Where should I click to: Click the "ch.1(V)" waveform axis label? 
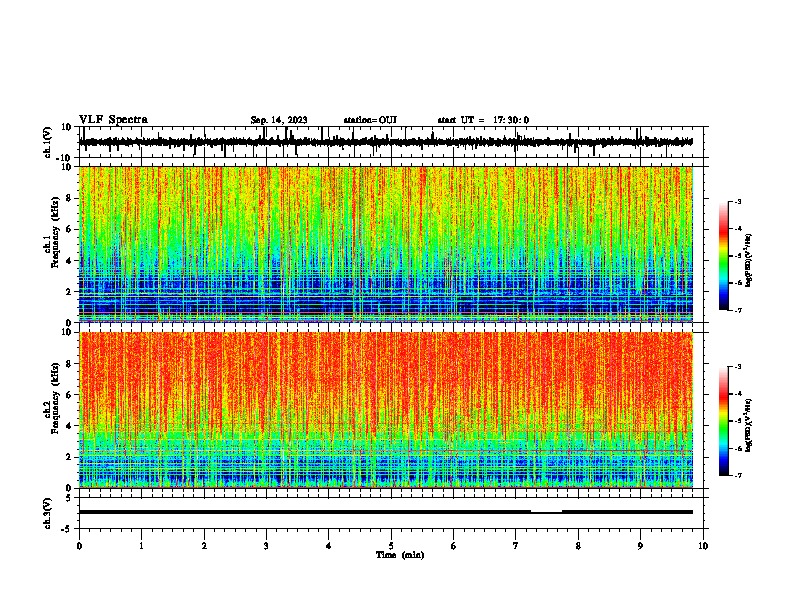coord(48,142)
